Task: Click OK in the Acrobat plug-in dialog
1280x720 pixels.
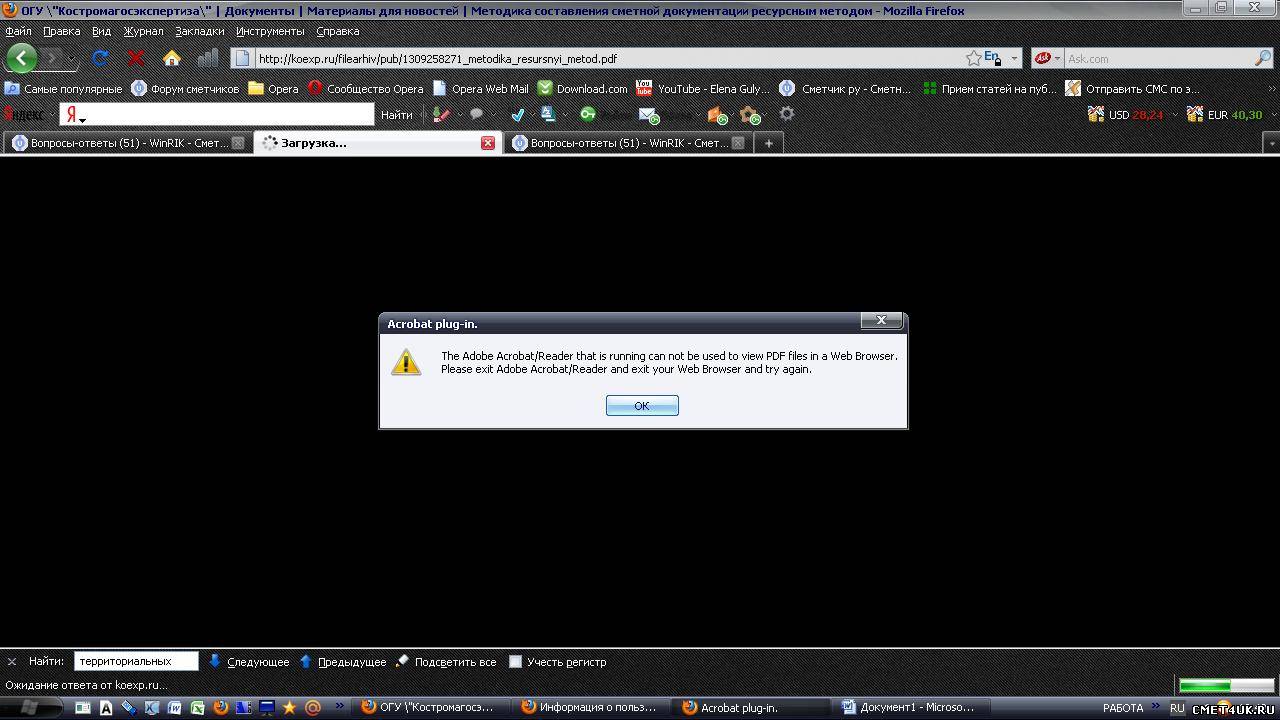Action: coord(642,405)
